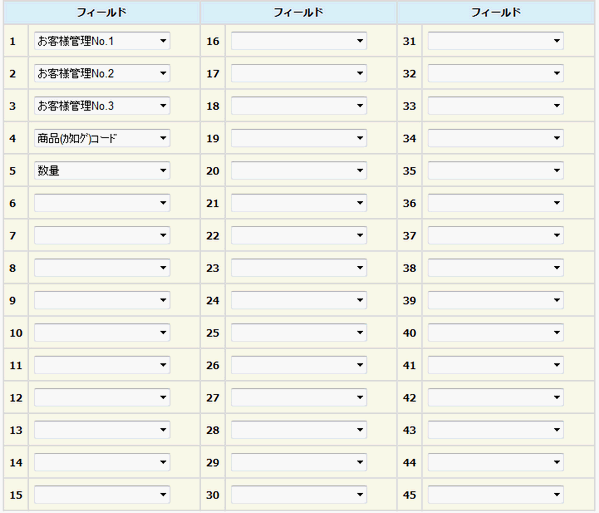599x513 pixels.
Task: Open field 3 dropdown showing お客様管理No.3
Action: pos(102,106)
